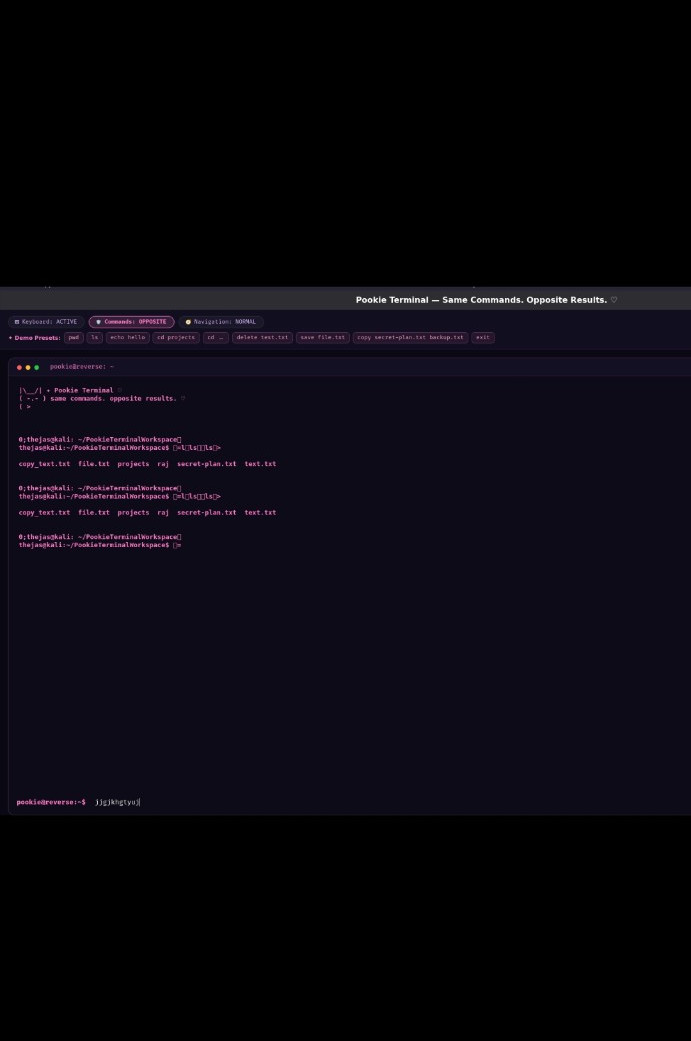Toggle the Keyboard: ACTIVE pill
Screen dimensions: 691x1041
point(46,322)
